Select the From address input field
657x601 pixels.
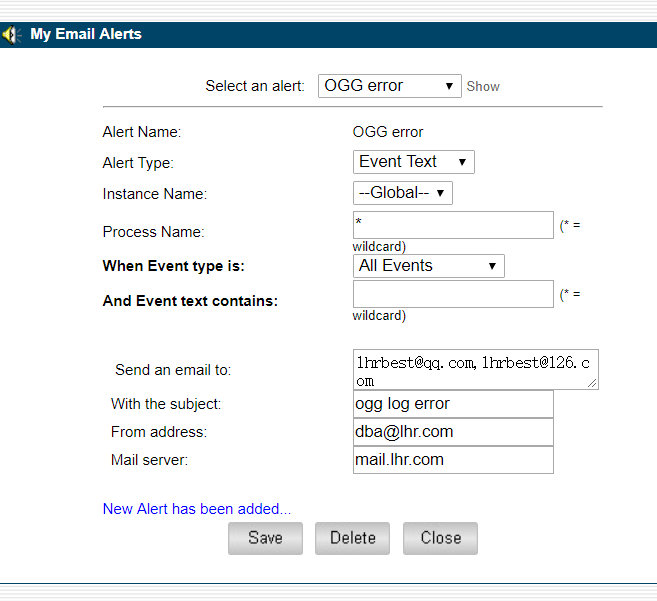click(x=453, y=432)
